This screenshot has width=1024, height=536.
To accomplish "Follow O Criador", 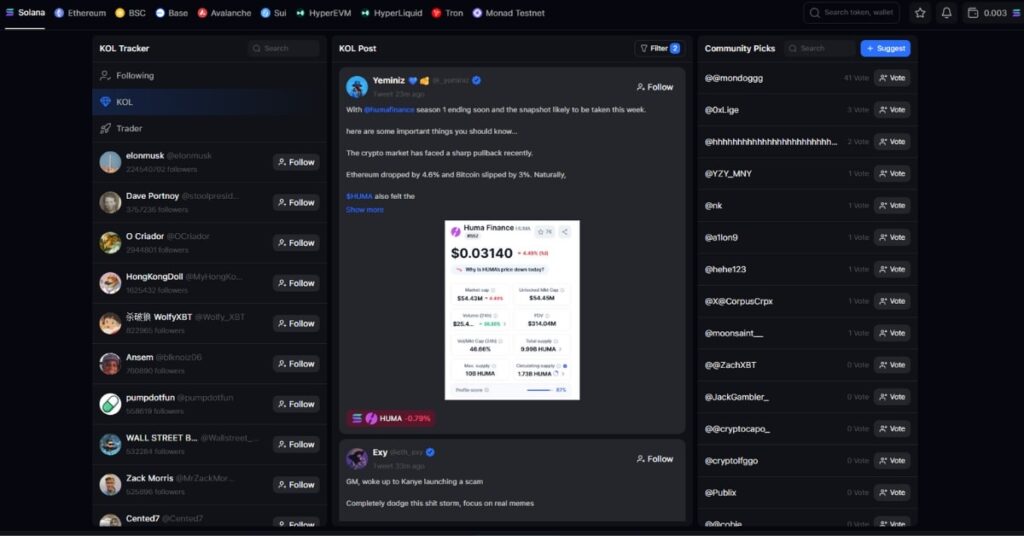I will pos(296,243).
